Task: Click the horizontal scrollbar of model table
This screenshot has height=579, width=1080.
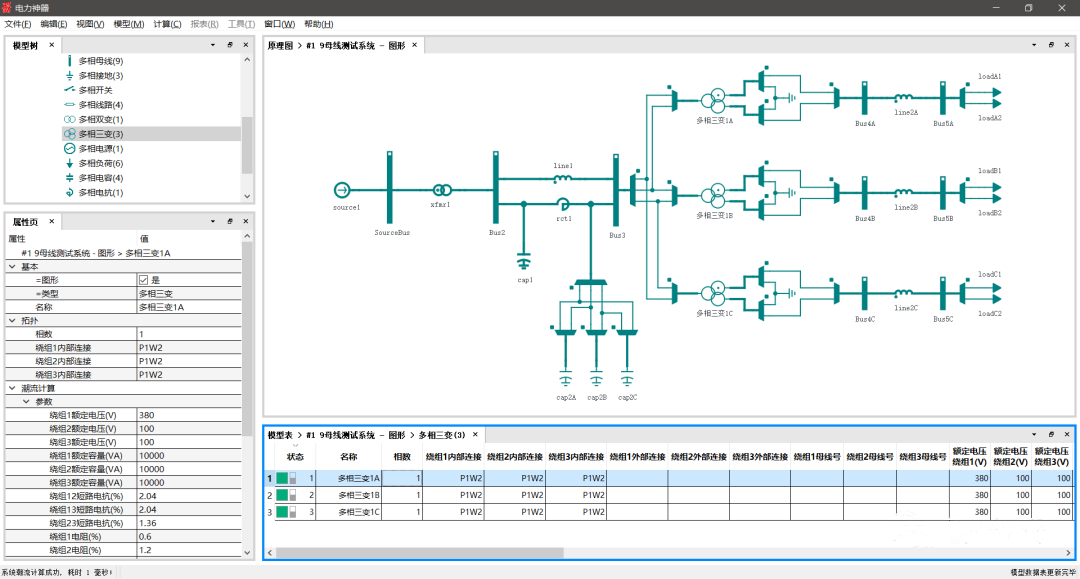Action: [419, 553]
